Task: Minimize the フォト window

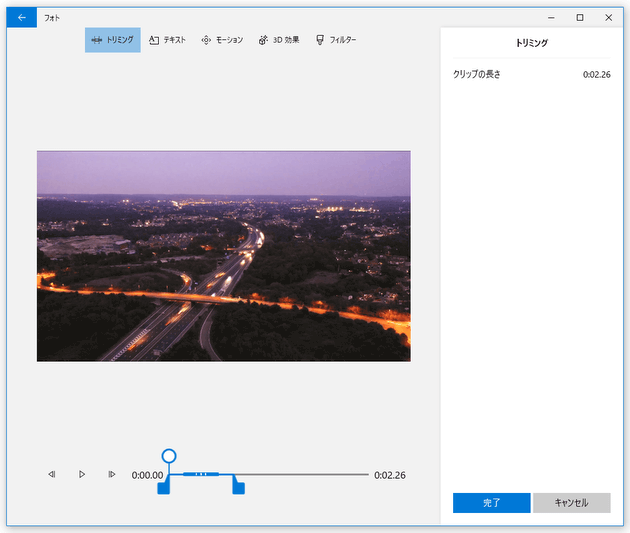Action: [551, 17]
